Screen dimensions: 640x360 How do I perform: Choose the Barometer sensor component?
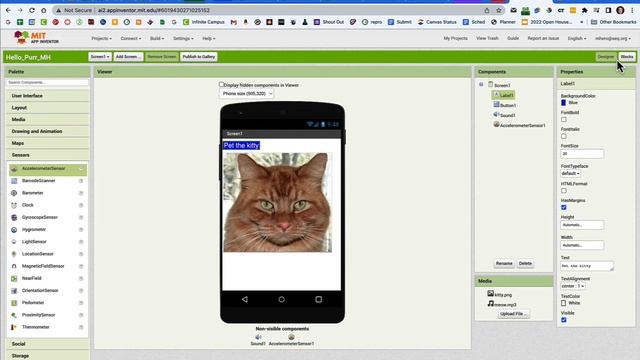click(32, 193)
